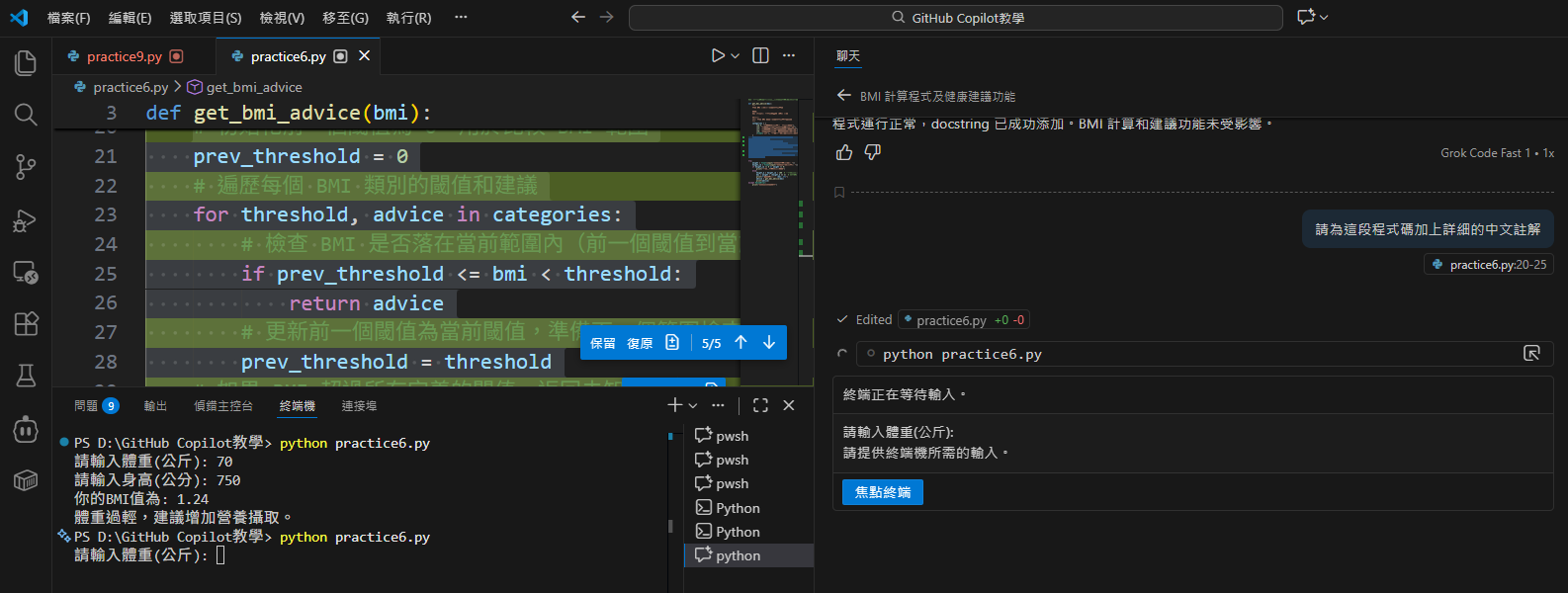Open the Source Control view
The height and width of the screenshot is (593, 1568).
pyautogui.click(x=26, y=167)
